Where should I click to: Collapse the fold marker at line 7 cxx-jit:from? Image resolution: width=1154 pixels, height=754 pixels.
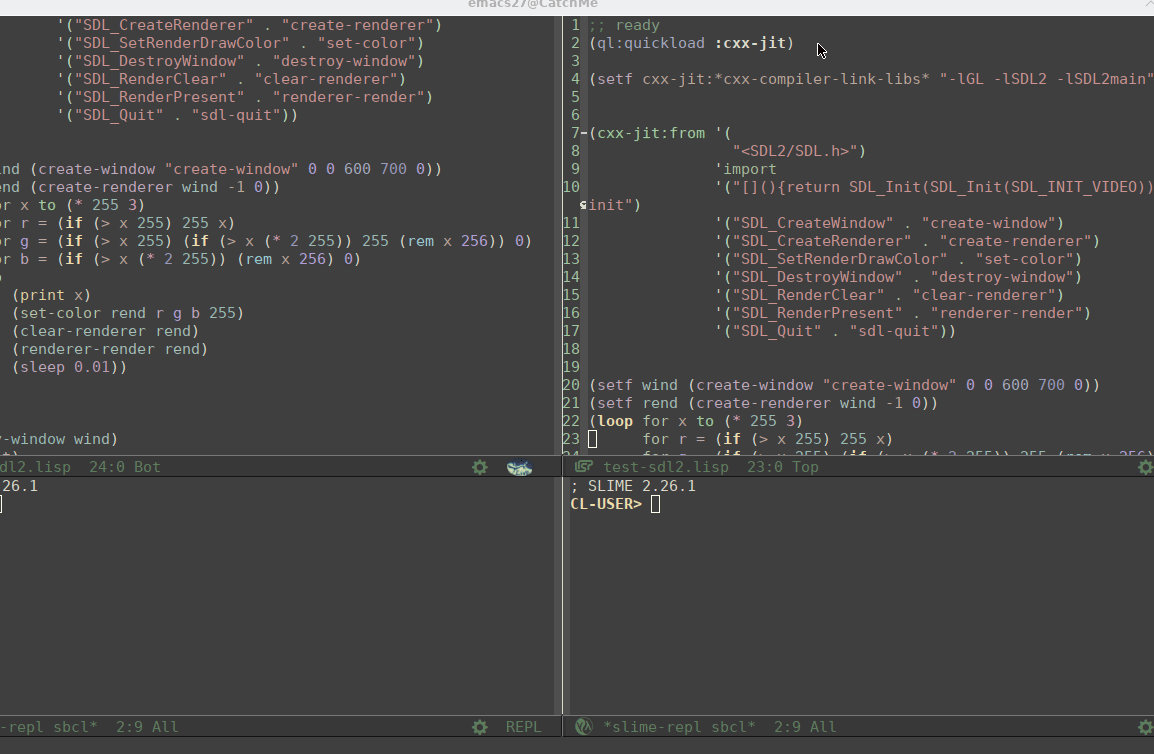[584, 133]
